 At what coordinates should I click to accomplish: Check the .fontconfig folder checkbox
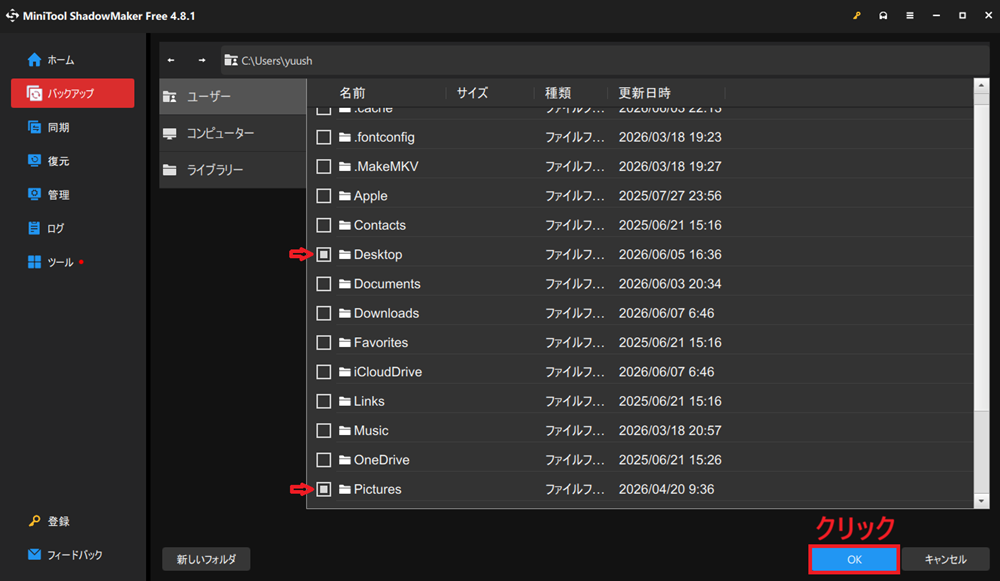[x=324, y=137]
